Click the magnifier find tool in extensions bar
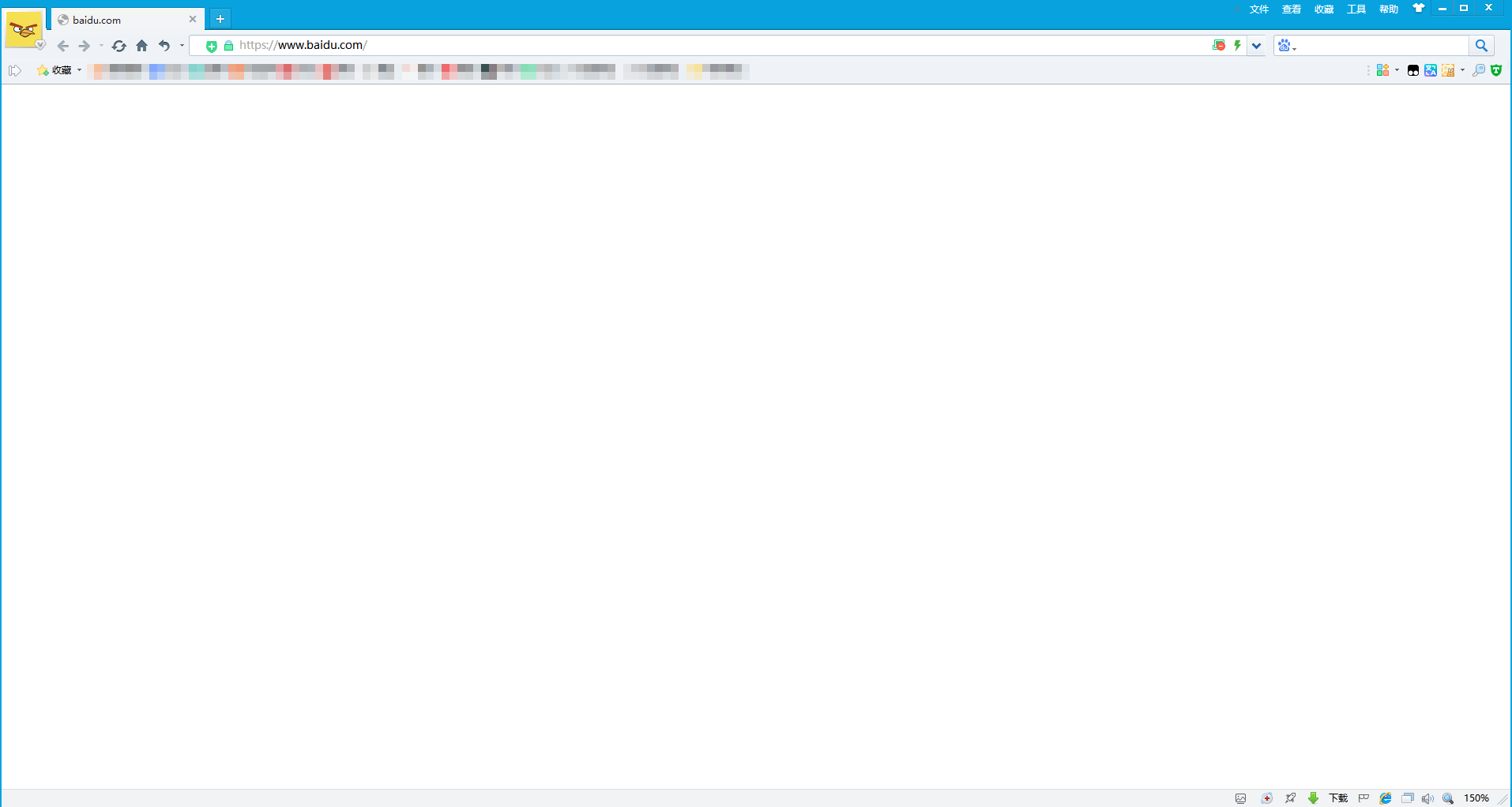The image size is (1512, 807). 1479,70
